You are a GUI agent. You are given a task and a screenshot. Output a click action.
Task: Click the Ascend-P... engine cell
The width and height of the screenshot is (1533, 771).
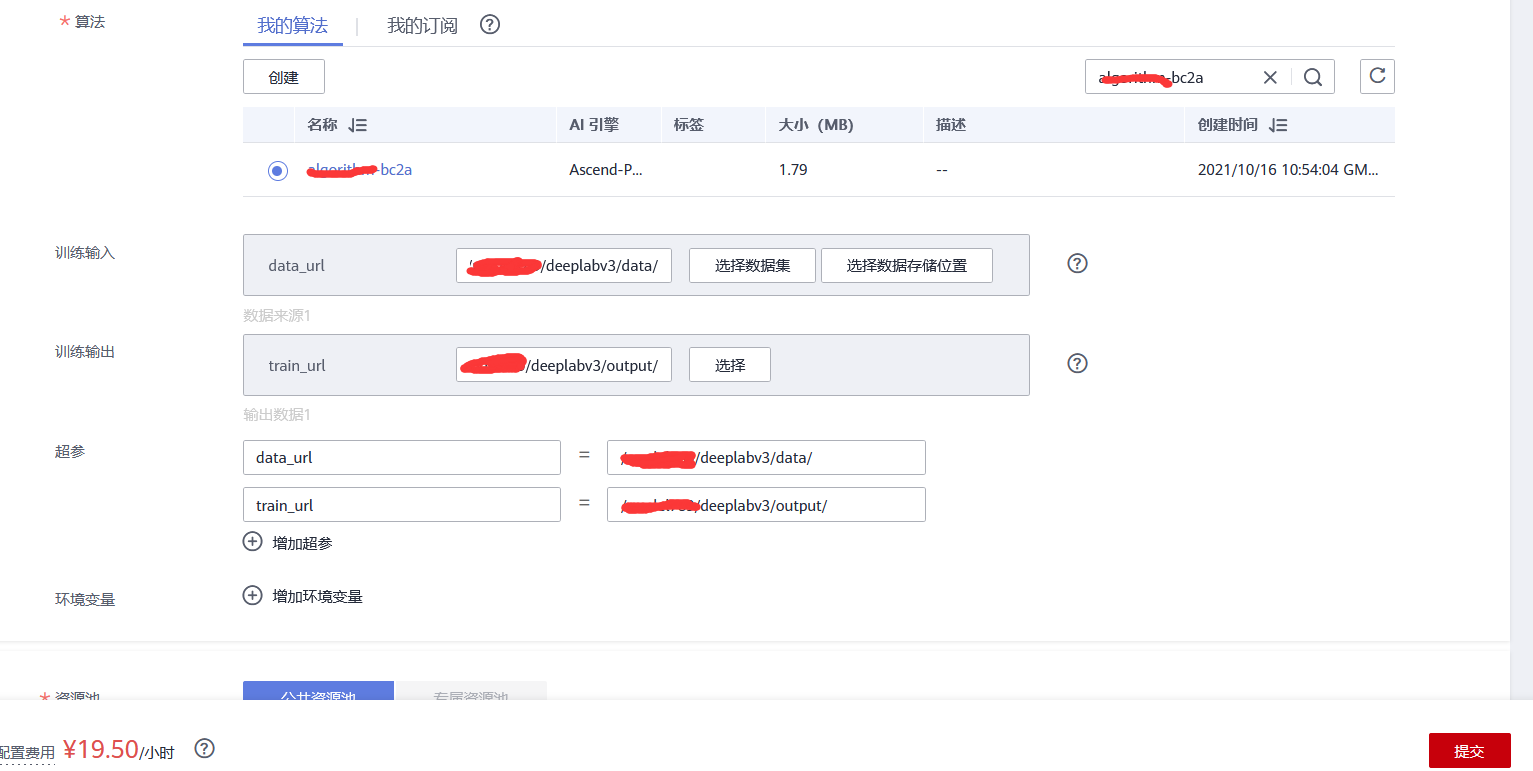coord(606,170)
